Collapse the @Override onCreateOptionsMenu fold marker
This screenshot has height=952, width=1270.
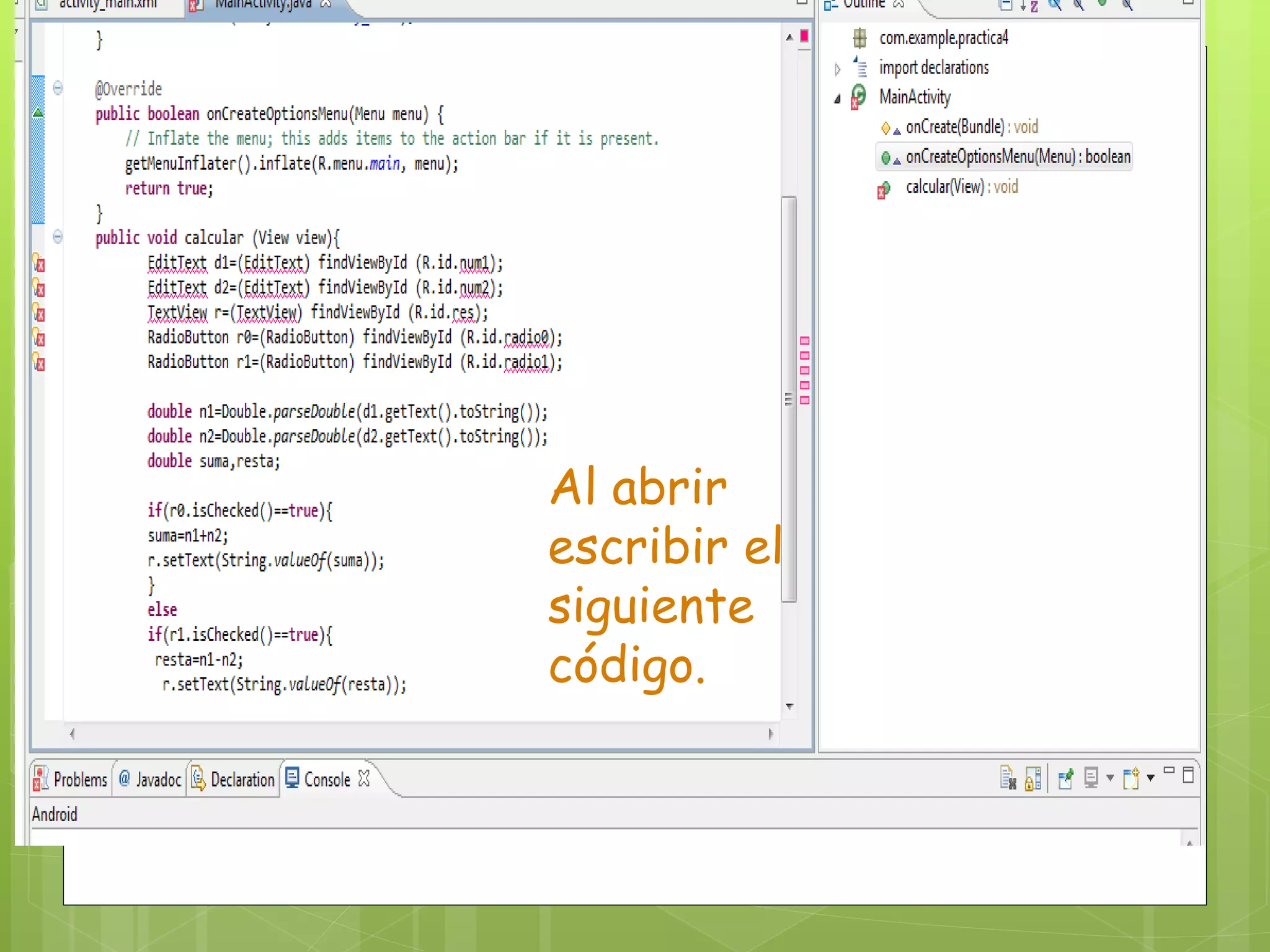click(x=58, y=87)
